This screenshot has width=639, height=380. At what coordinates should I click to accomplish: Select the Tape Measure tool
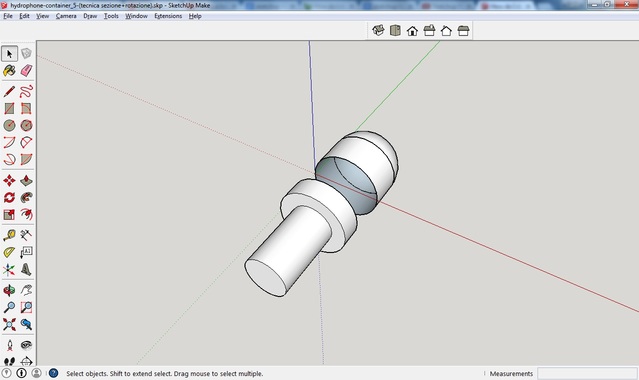click(x=9, y=235)
